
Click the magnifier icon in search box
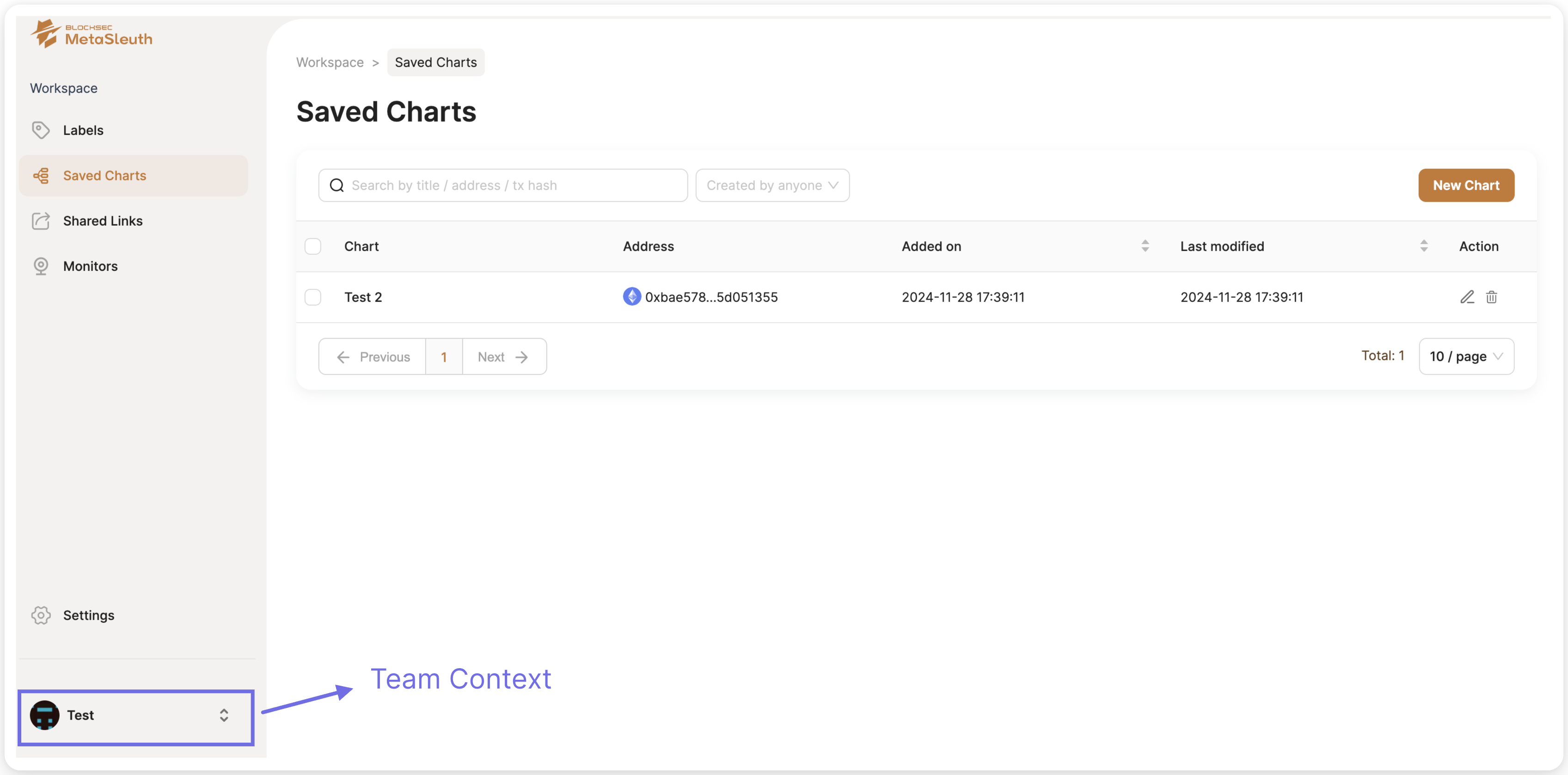[337, 185]
